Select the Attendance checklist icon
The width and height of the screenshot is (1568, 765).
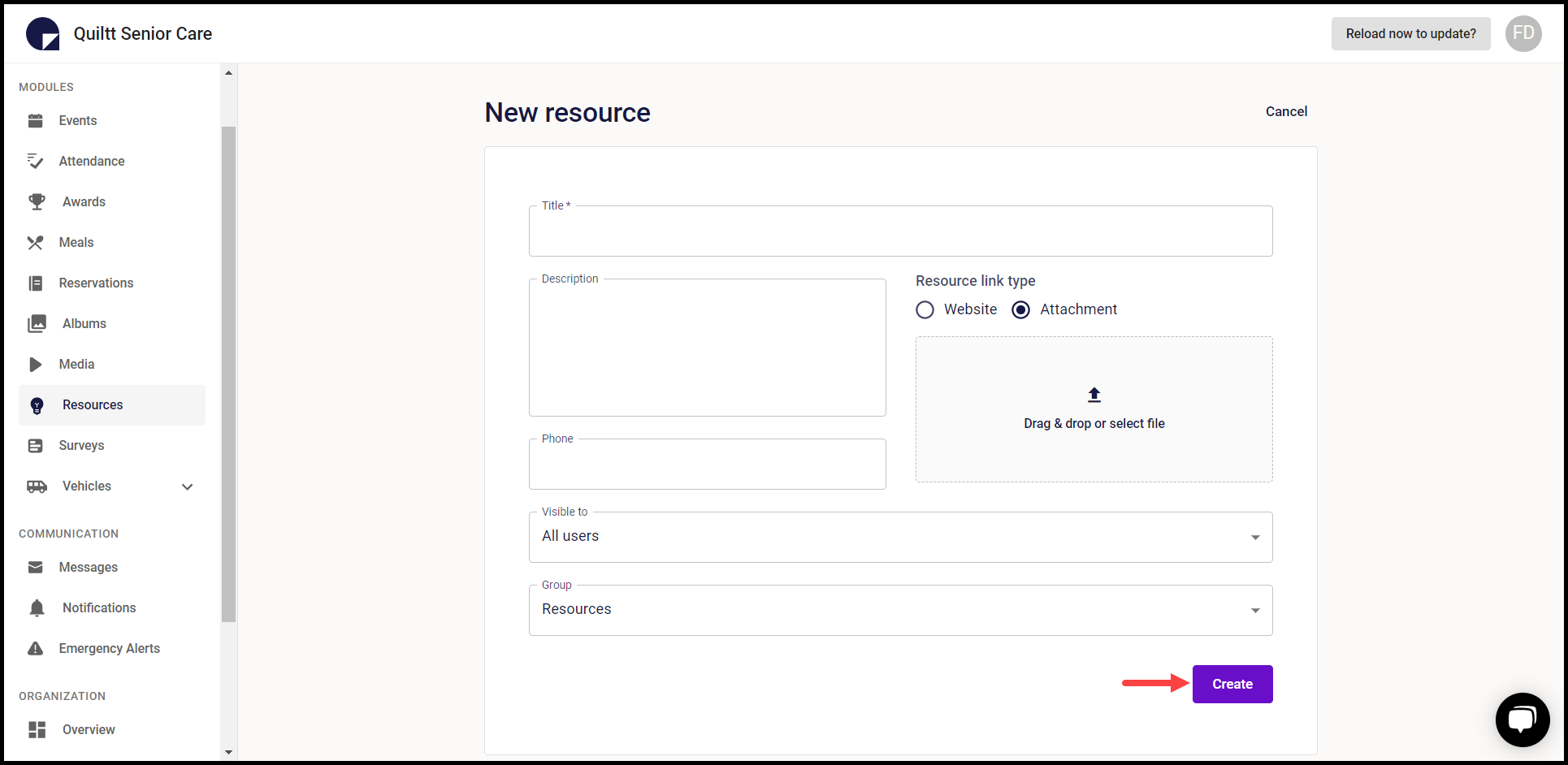click(x=36, y=161)
